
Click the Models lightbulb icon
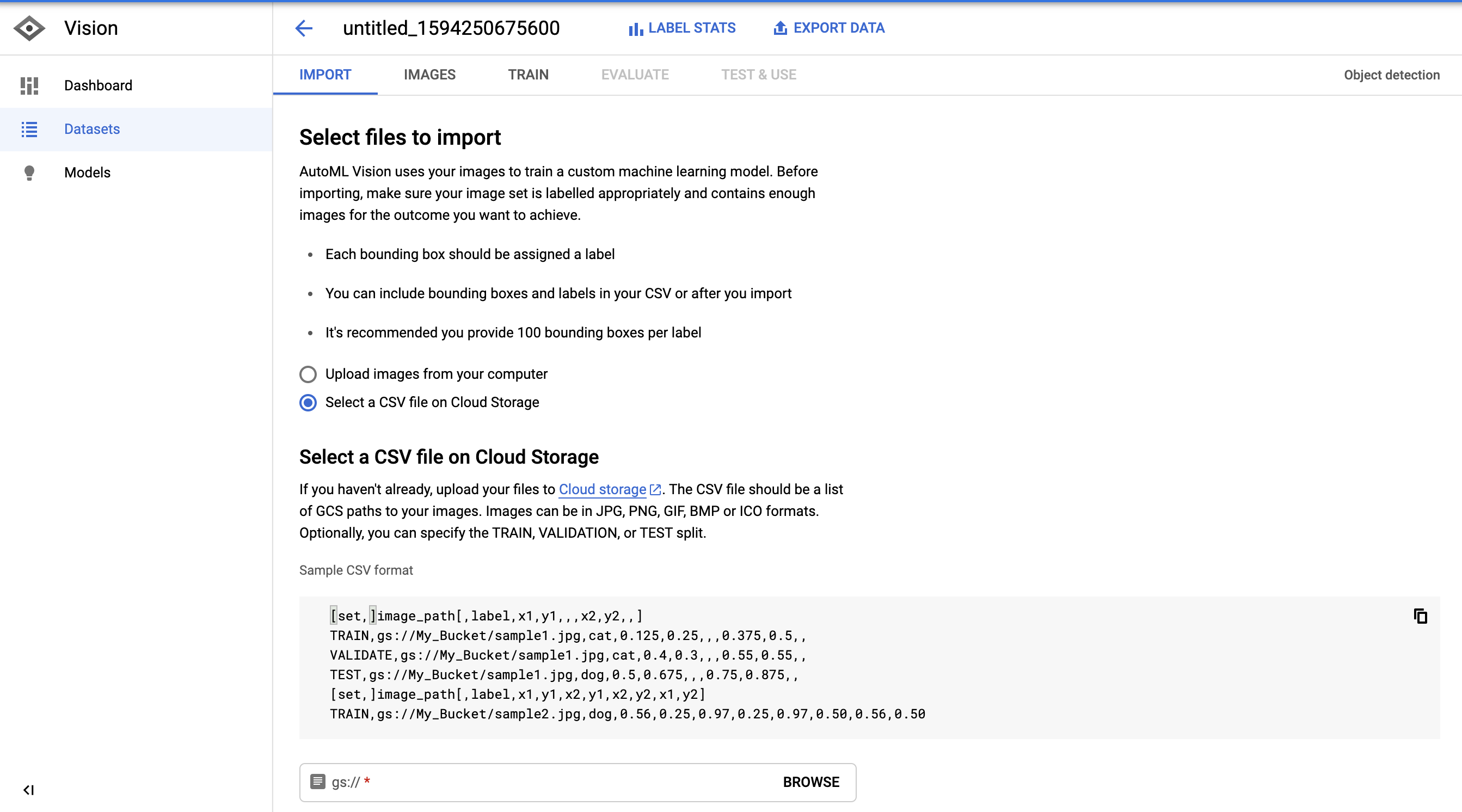coord(29,173)
